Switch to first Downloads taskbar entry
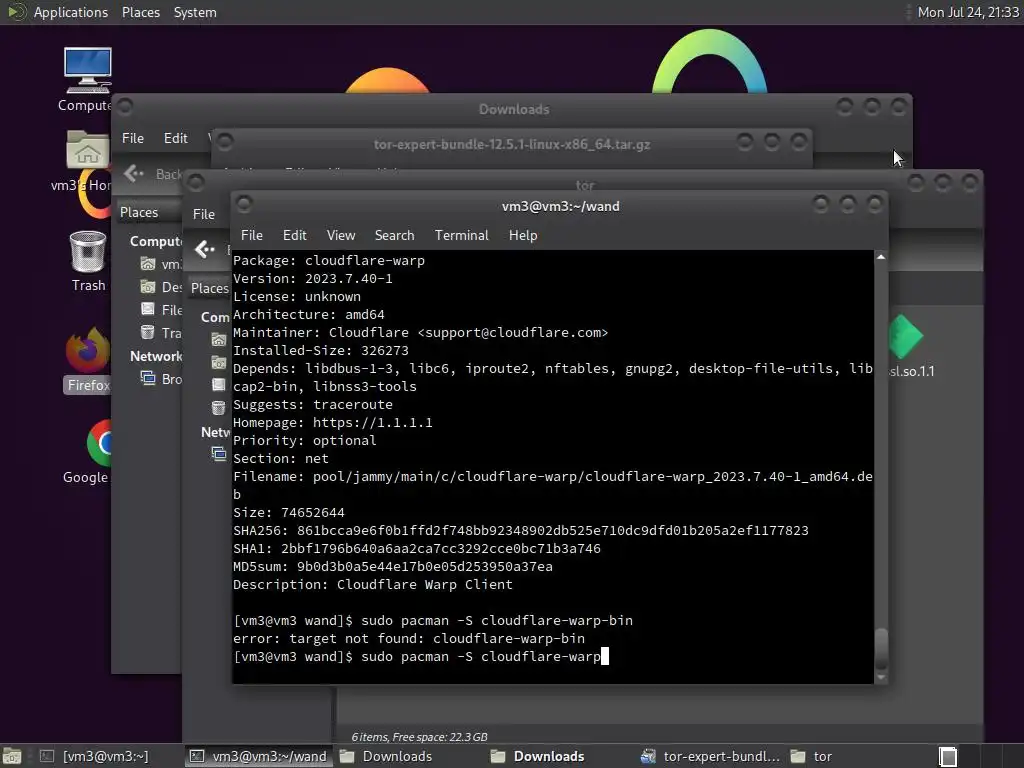The height and width of the screenshot is (768, 1024). 387,756
